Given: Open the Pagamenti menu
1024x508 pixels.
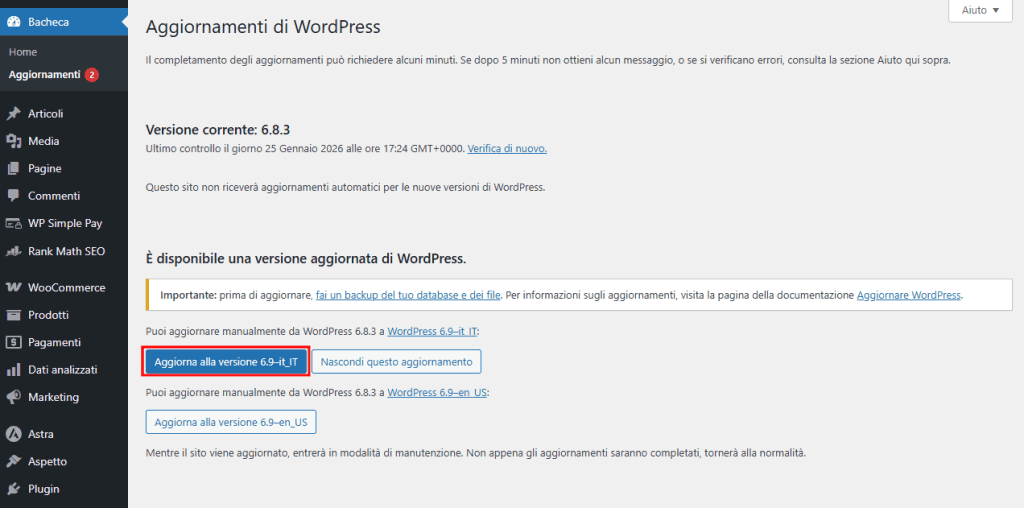Looking at the screenshot, I should pos(64,342).
